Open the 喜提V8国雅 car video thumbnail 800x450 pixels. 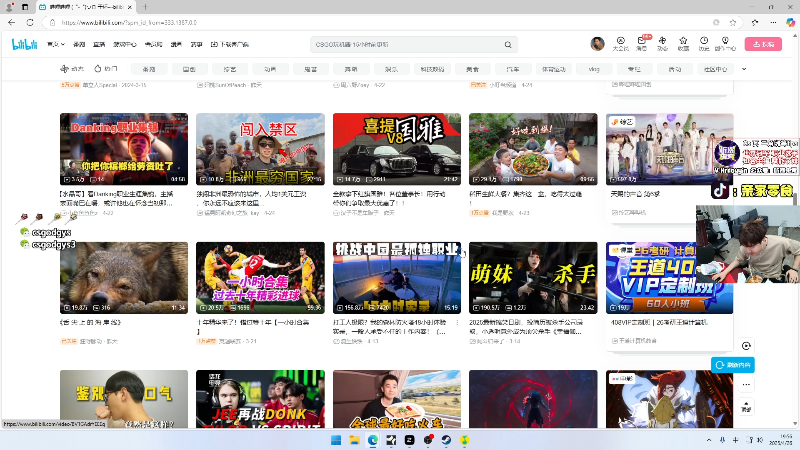point(397,149)
